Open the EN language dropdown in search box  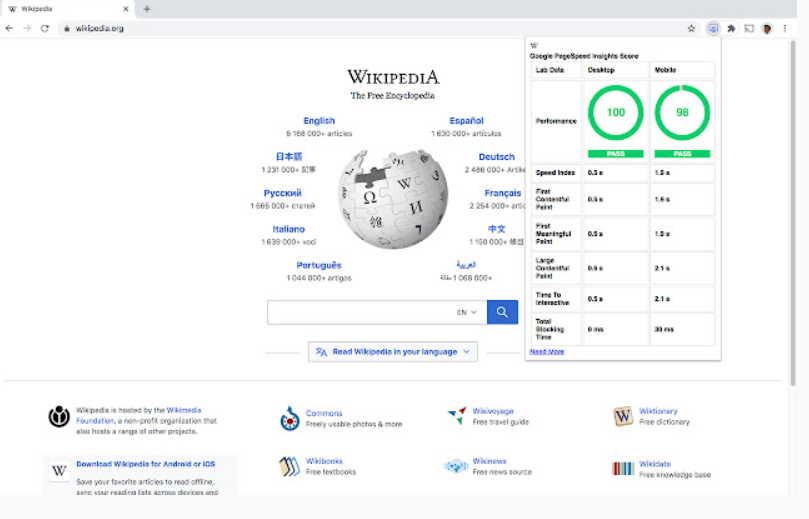coord(466,312)
